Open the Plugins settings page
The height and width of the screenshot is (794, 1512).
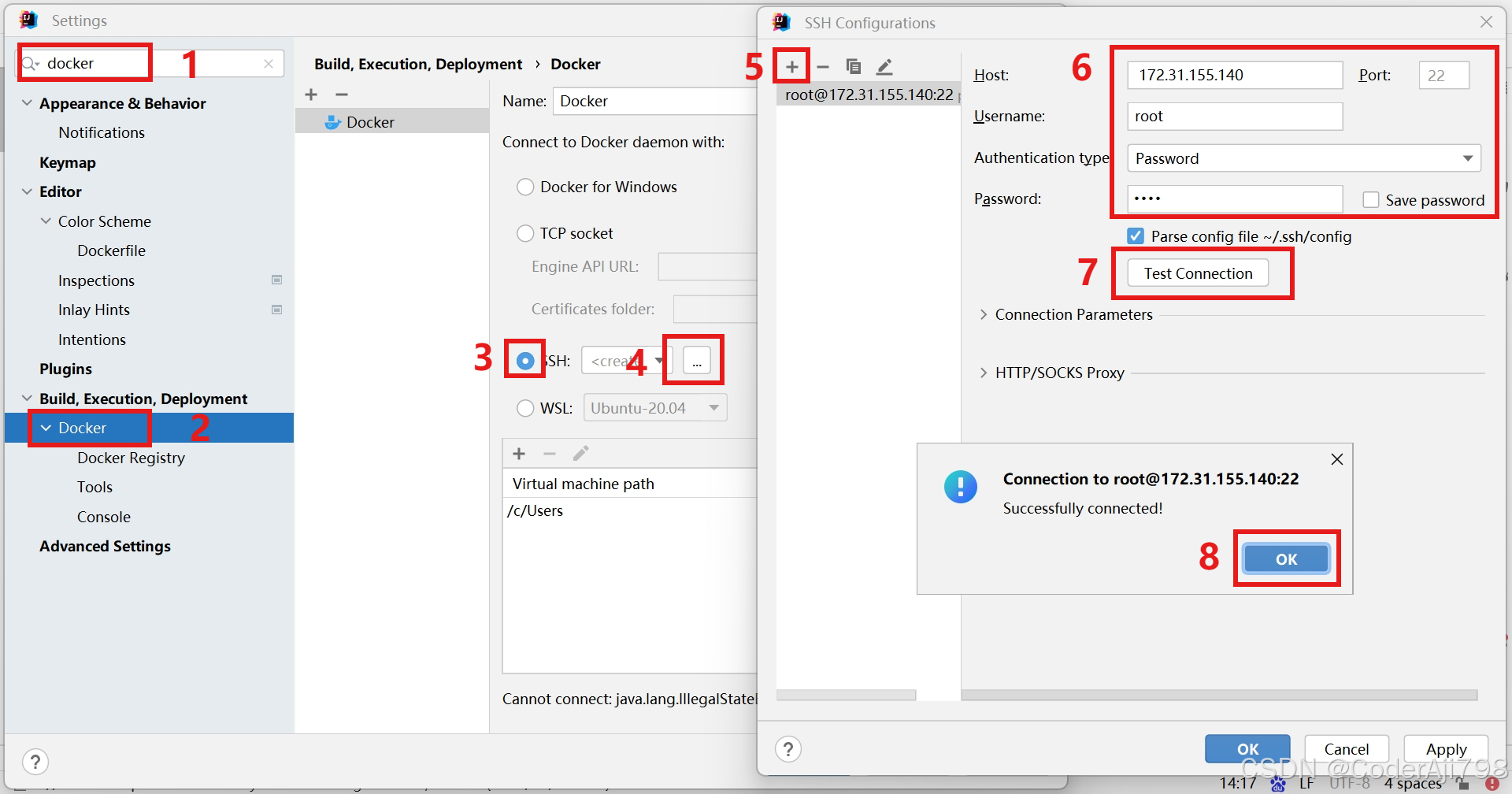pyautogui.click(x=65, y=369)
